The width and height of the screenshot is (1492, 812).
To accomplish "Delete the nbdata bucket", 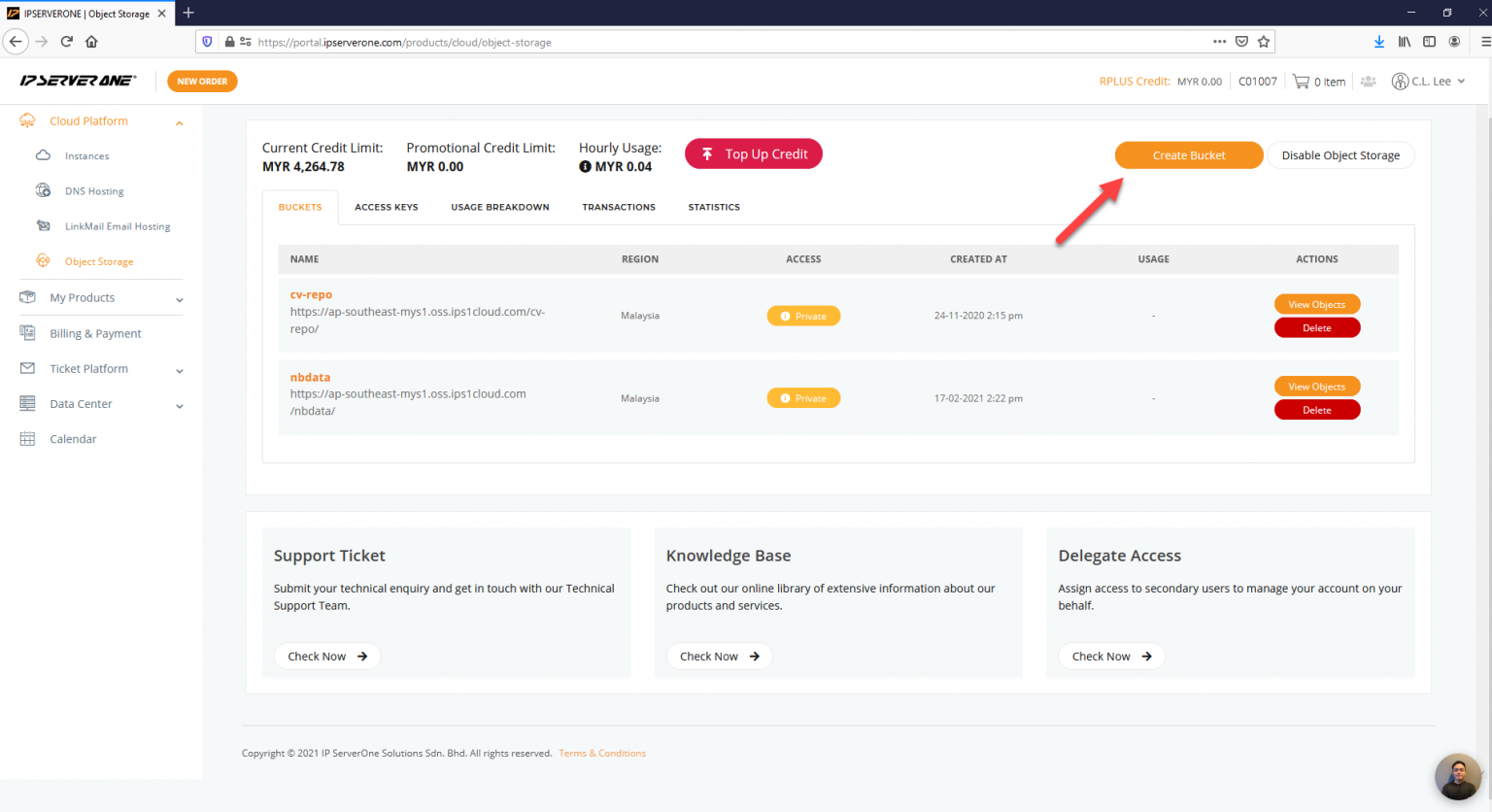I will (x=1316, y=410).
